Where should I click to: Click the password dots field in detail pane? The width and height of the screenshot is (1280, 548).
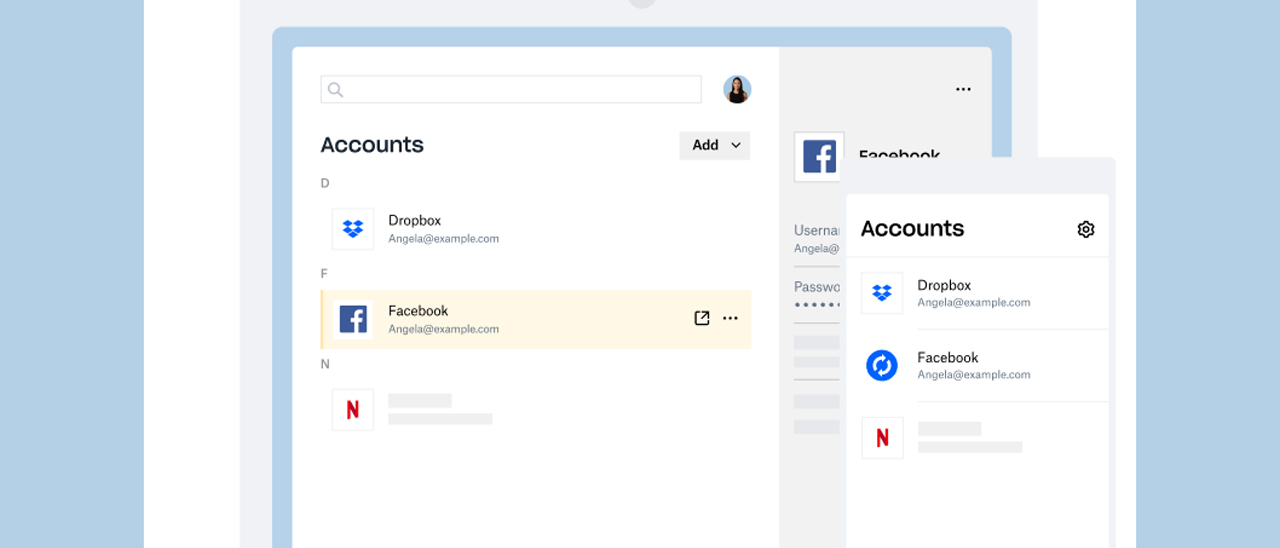point(817,304)
